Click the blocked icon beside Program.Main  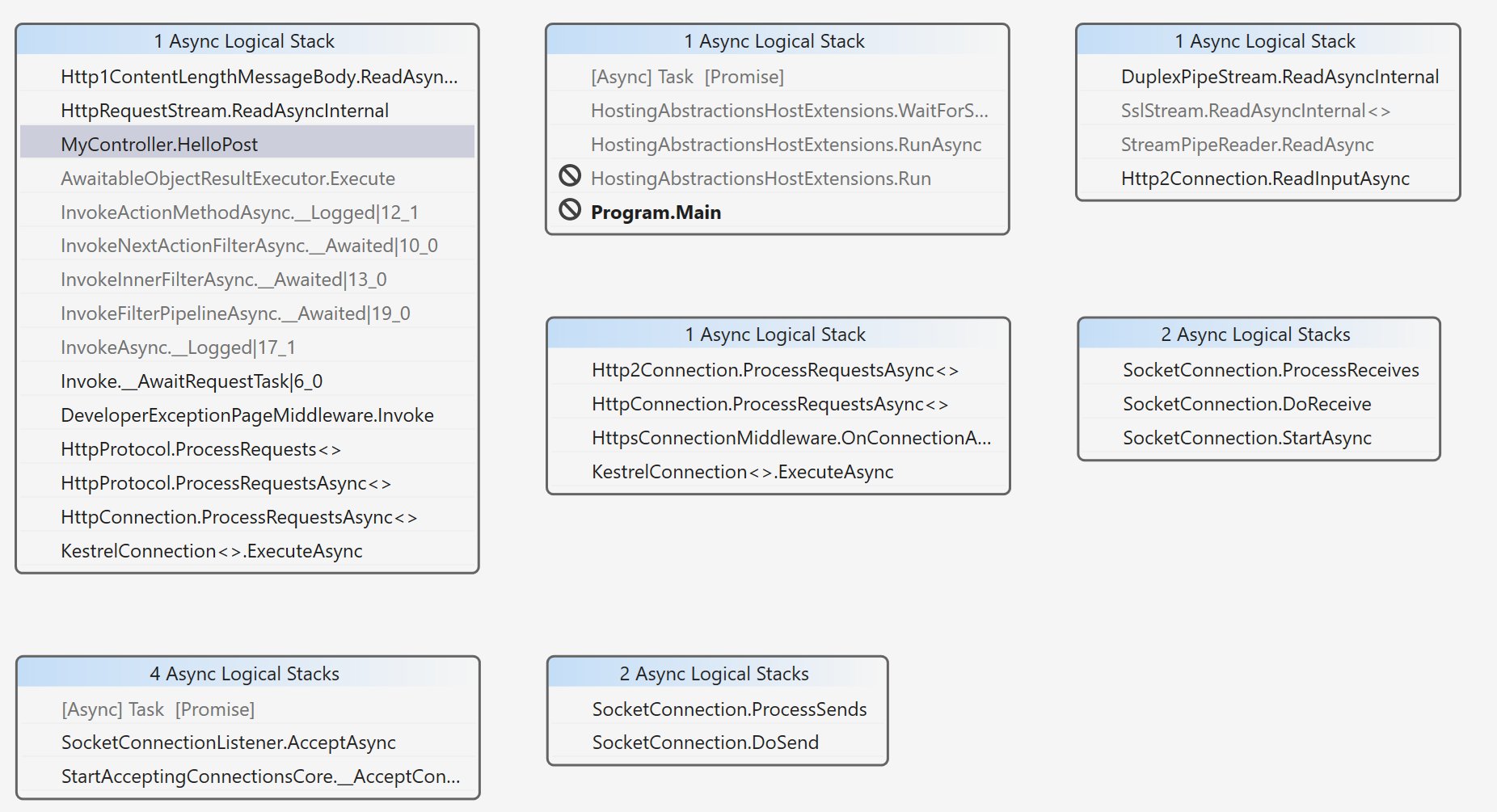pyautogui.click(x=570, y=210)
